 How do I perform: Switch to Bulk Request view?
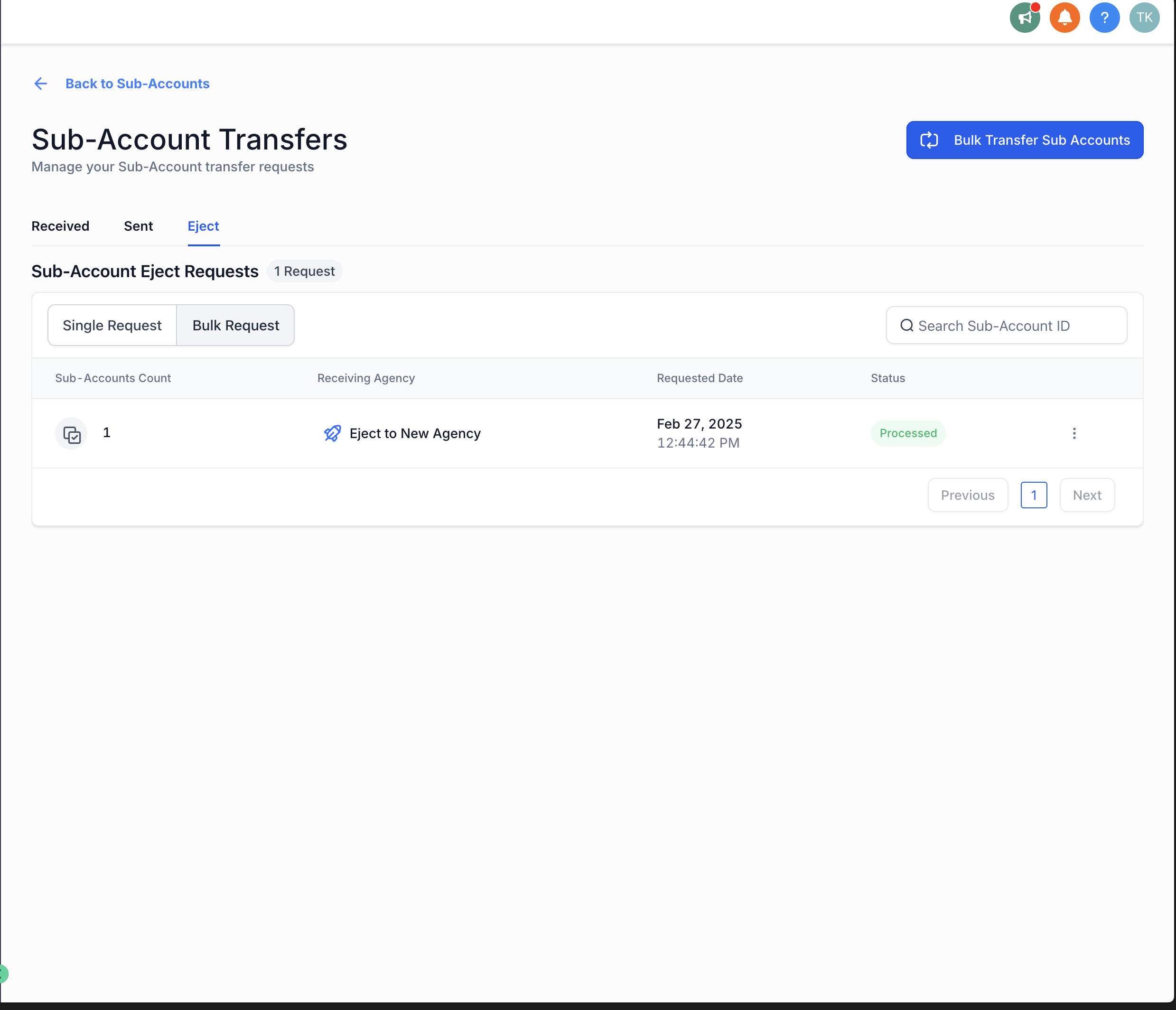point(235,325)
